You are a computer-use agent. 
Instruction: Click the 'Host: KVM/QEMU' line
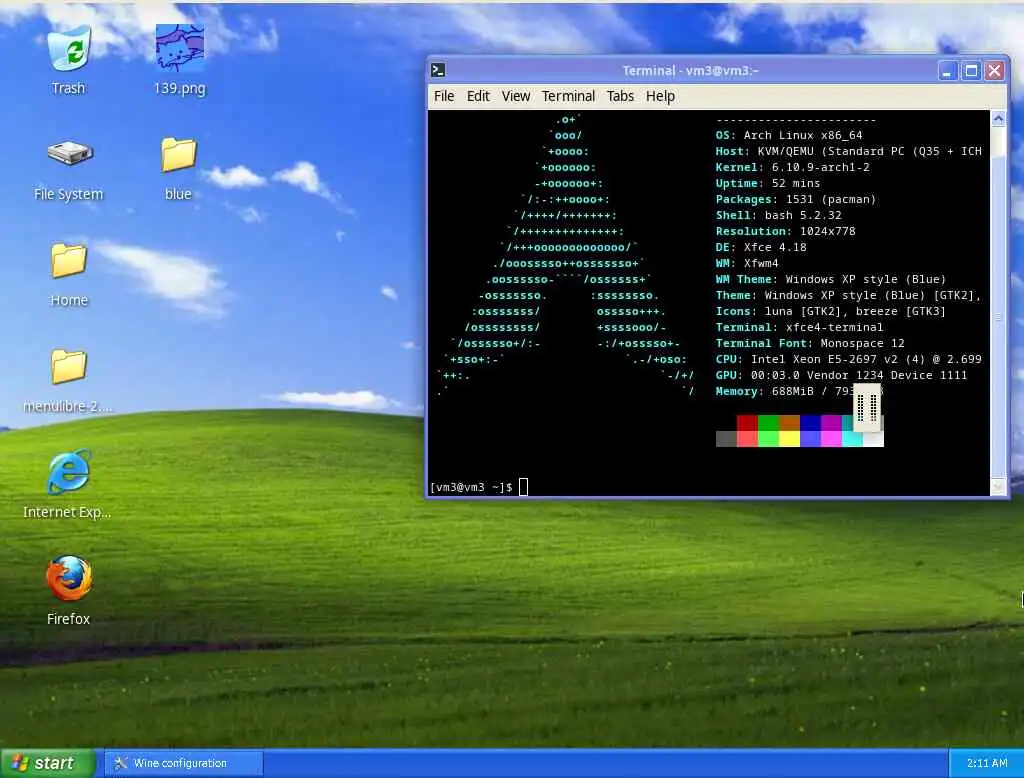848,152
